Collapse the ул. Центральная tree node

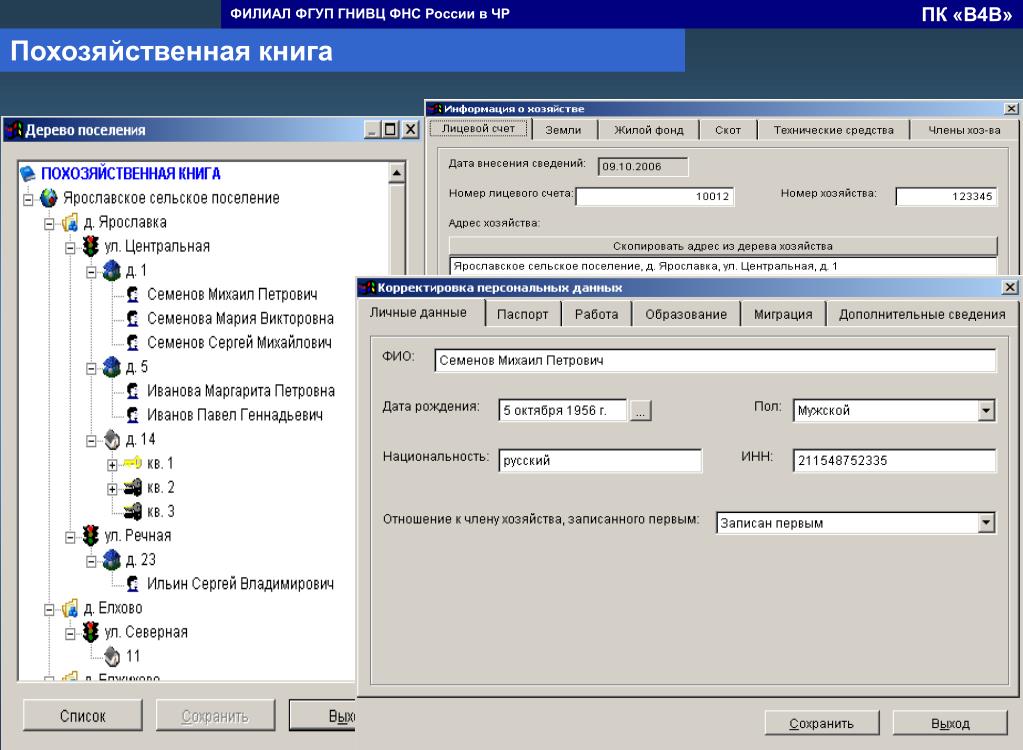[70, 248]
